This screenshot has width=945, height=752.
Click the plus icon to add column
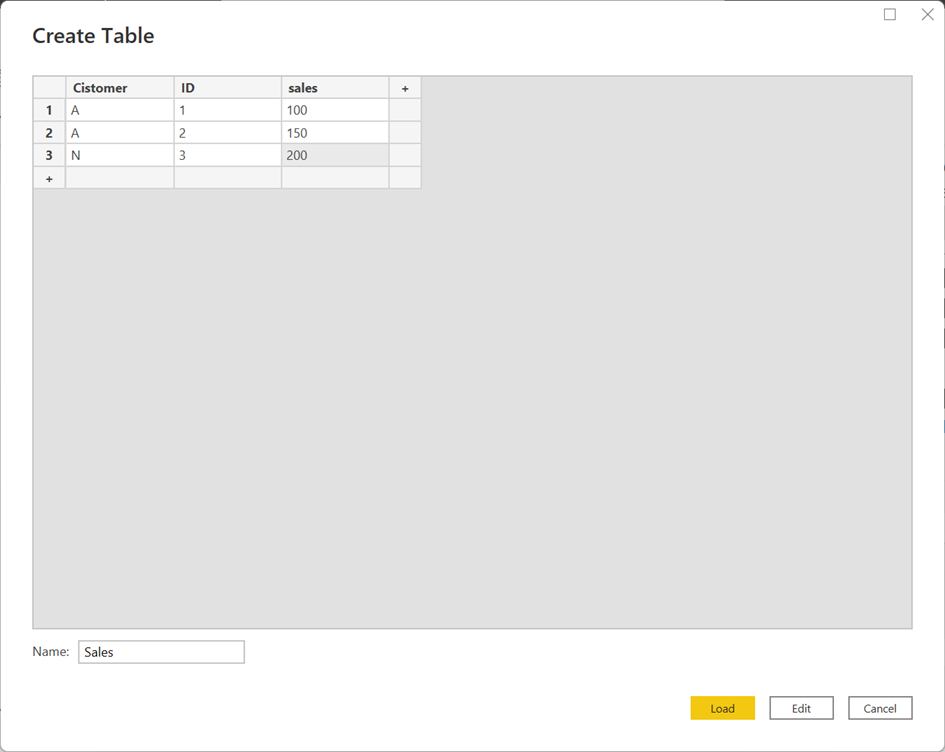point(405,88)
